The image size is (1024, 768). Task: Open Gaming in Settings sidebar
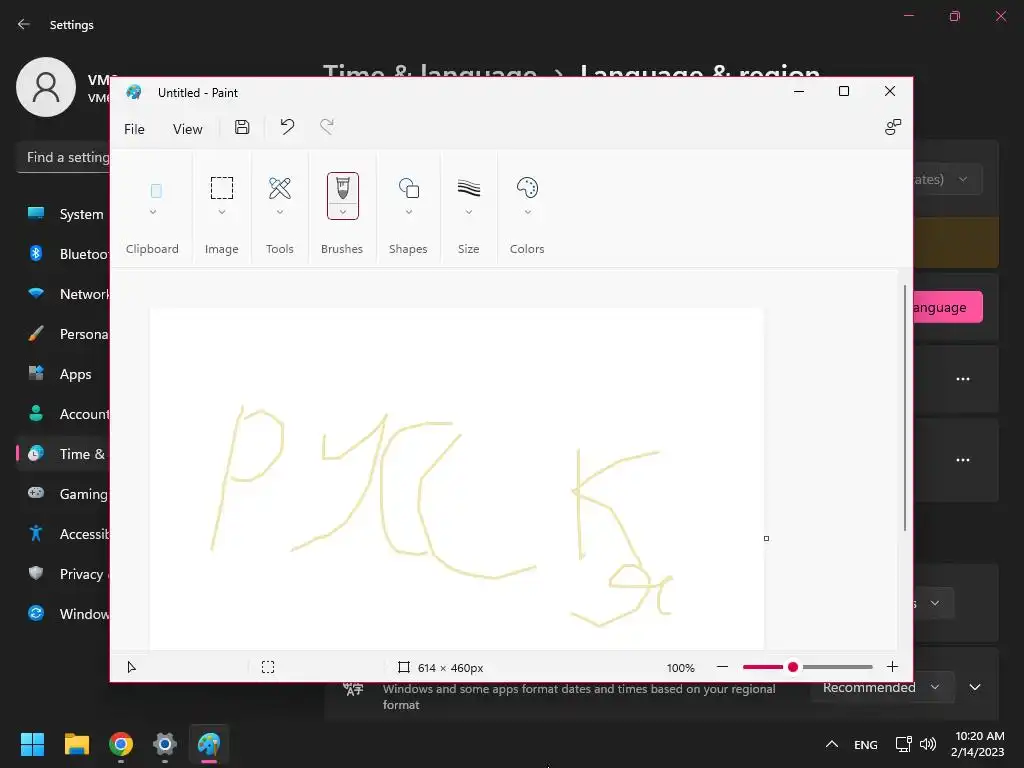click(64, 494)
